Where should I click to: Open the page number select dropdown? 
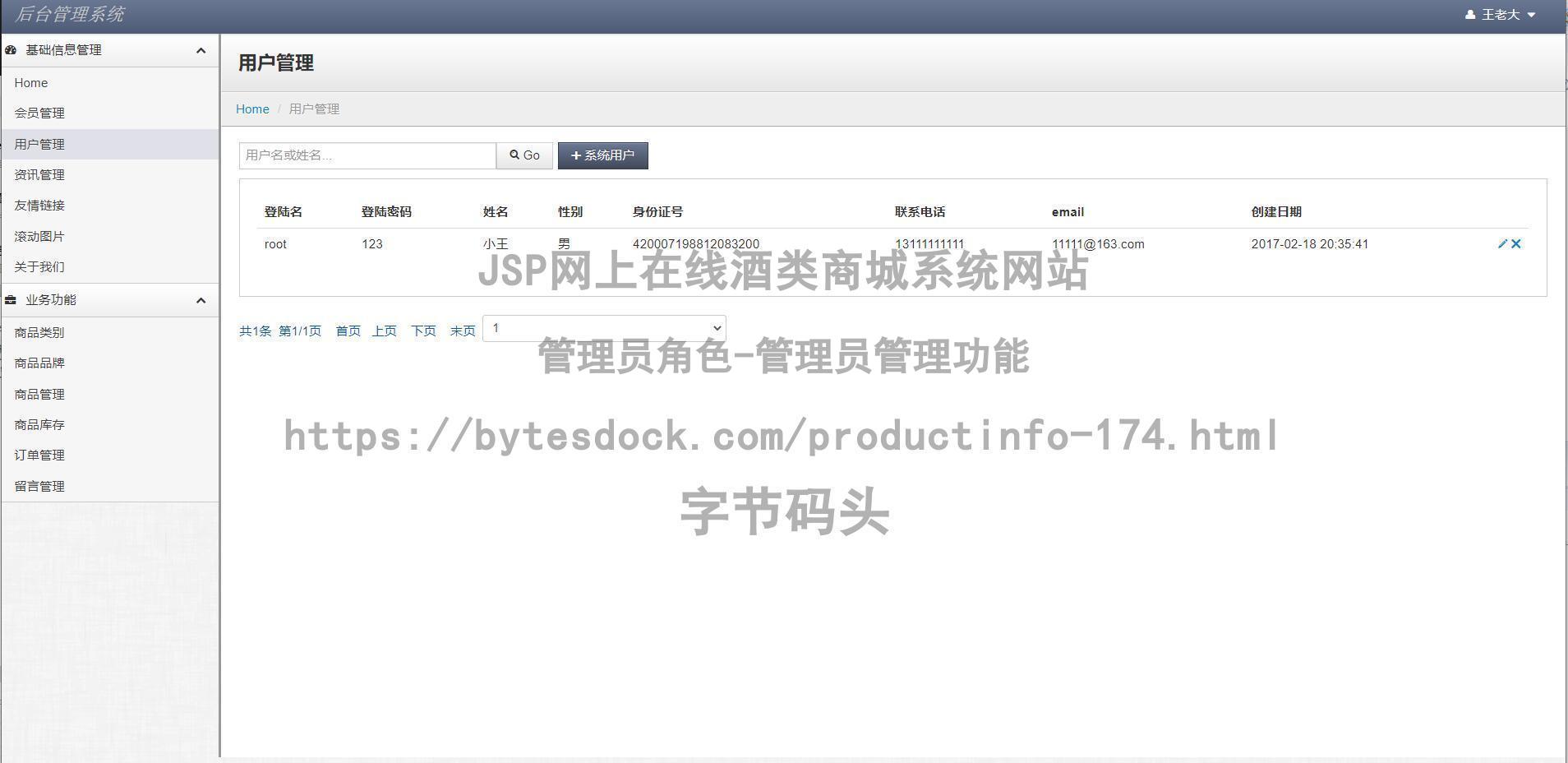coord(604,328)
